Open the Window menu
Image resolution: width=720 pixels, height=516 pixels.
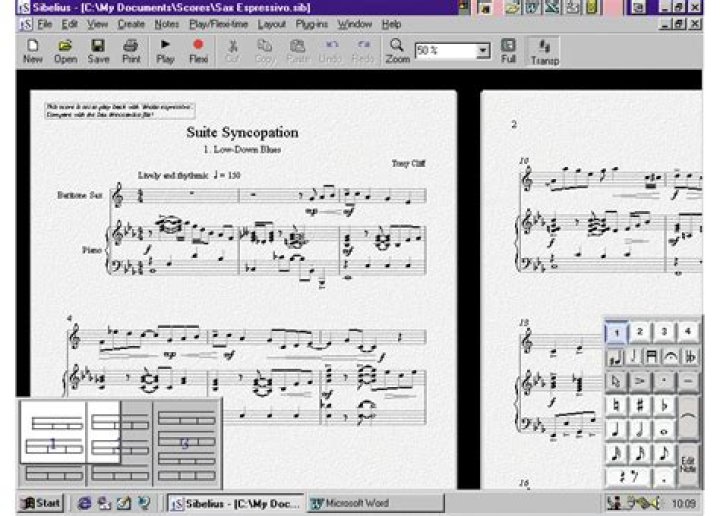(x=354, y=24)
